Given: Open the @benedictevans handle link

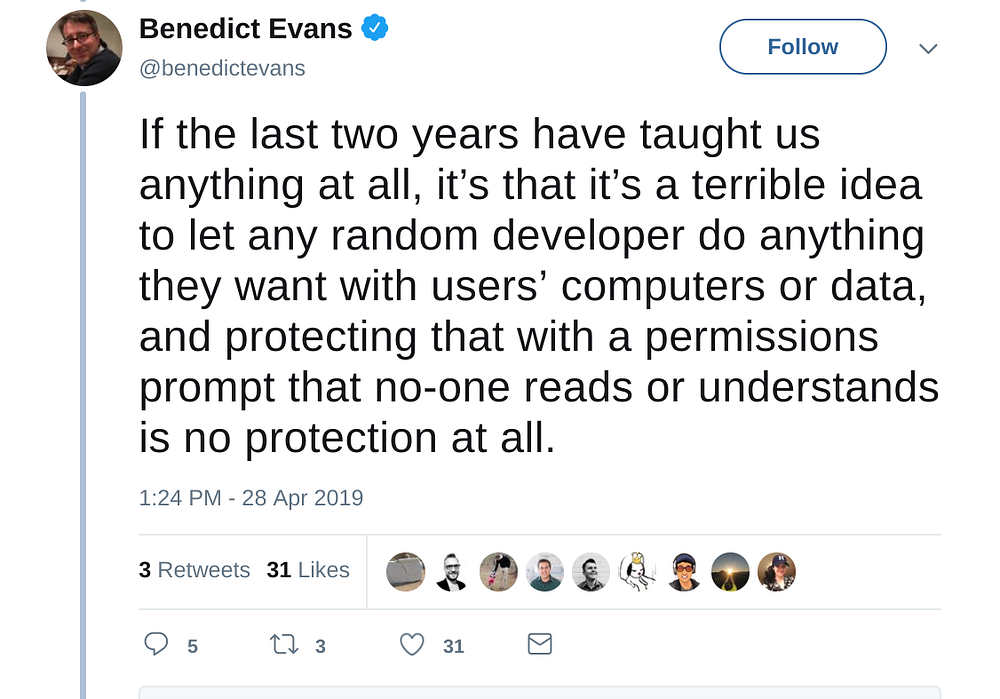Looking at the screenshot, I should click(x=222, y=68).
